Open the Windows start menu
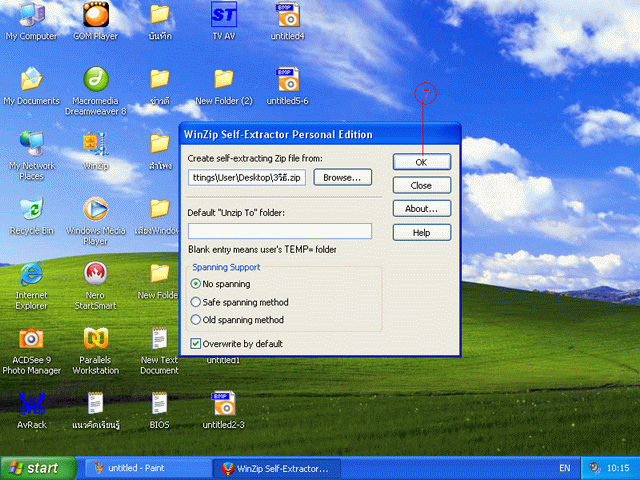 38,468
